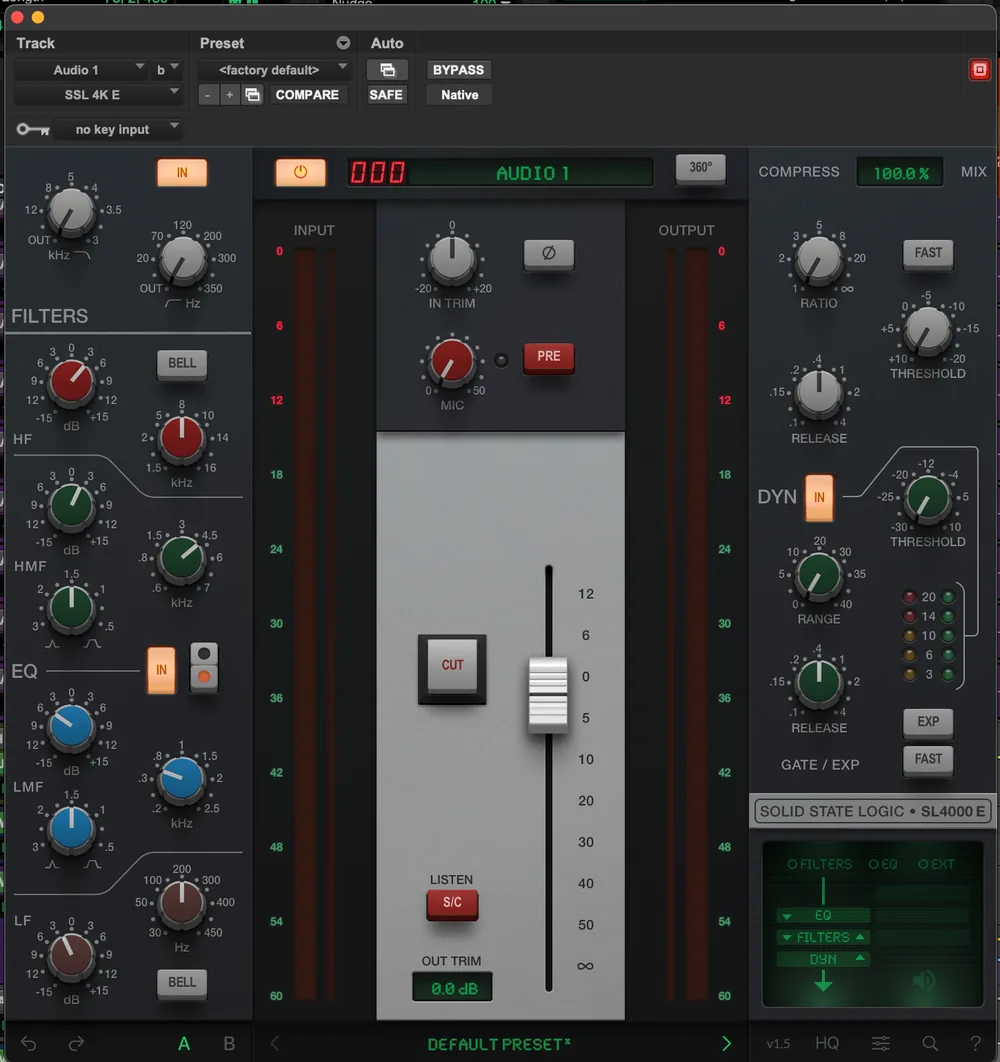Open the SSL 4K E plugin selector

[98, 95]
